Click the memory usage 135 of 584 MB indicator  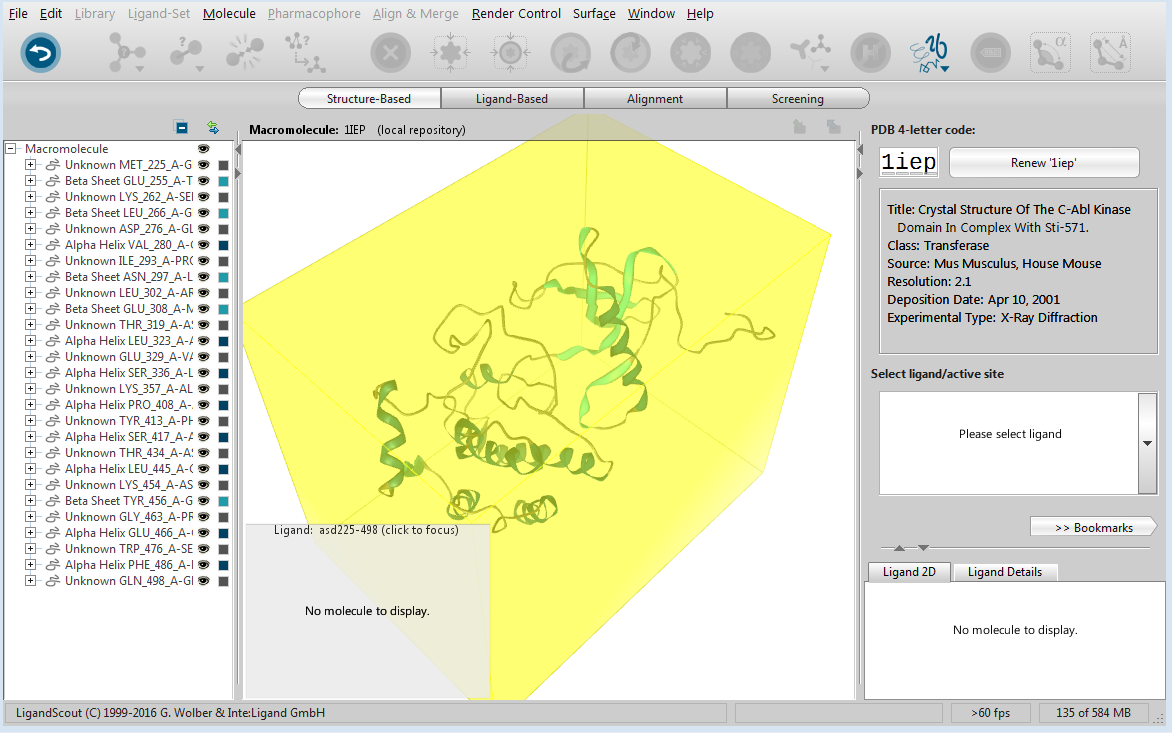coord(1094,713)
